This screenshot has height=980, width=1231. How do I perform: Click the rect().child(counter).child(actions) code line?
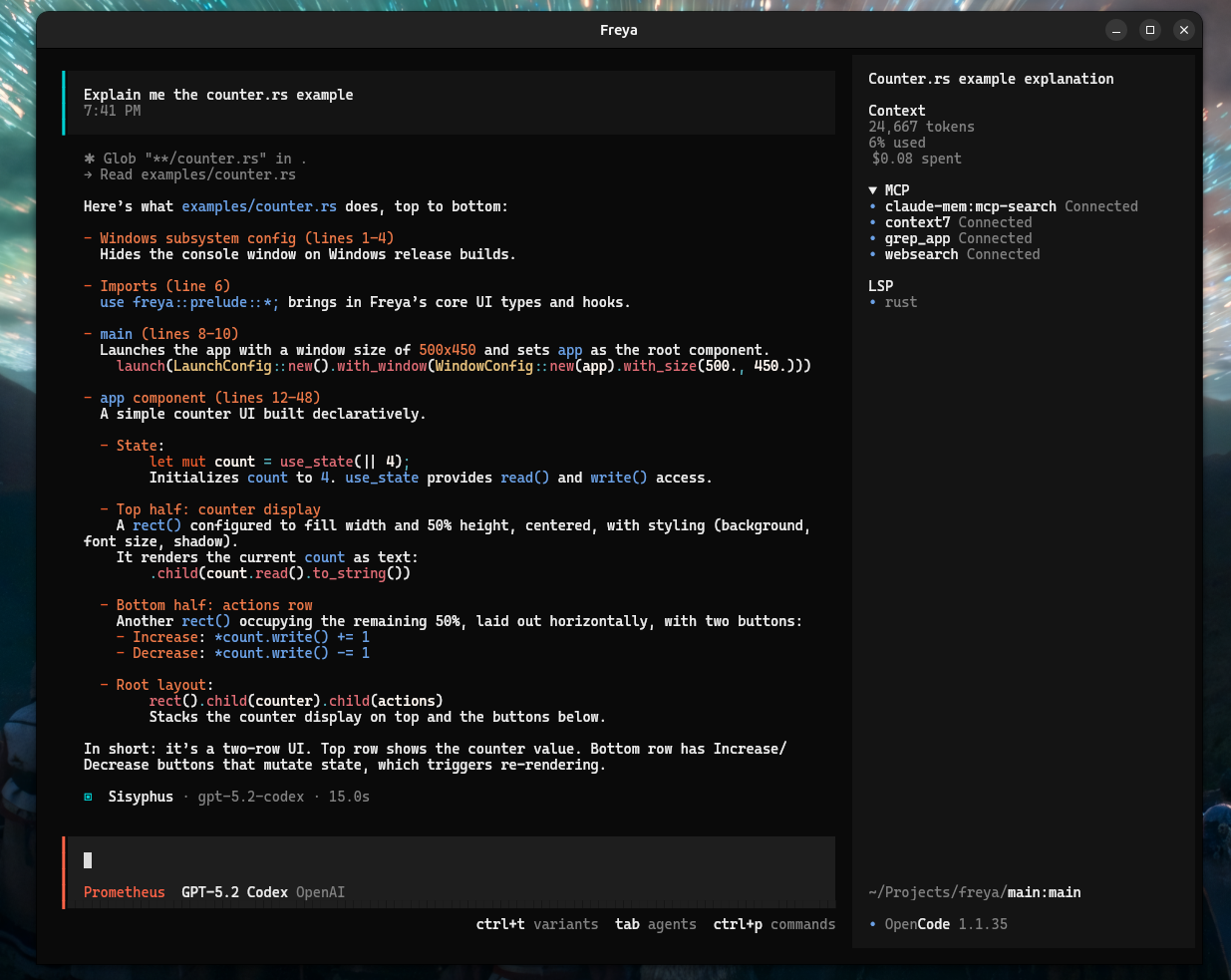[296, 701]
